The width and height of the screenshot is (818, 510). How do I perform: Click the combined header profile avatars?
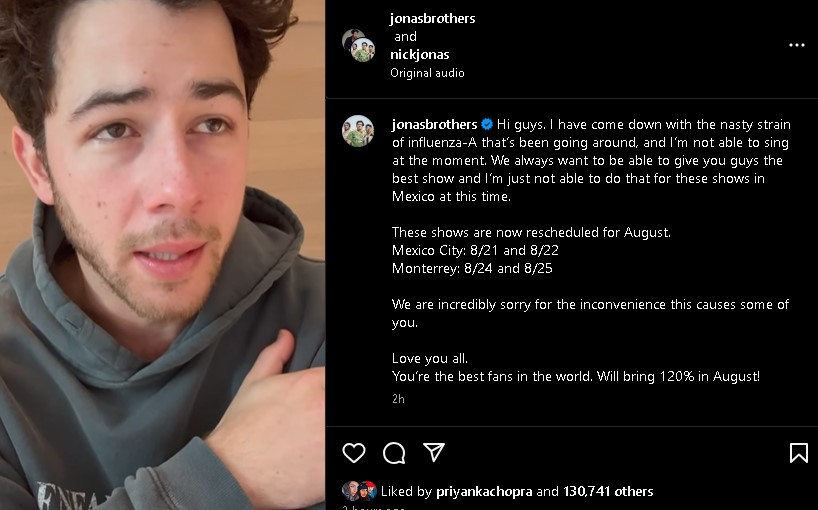pos(358,45)
